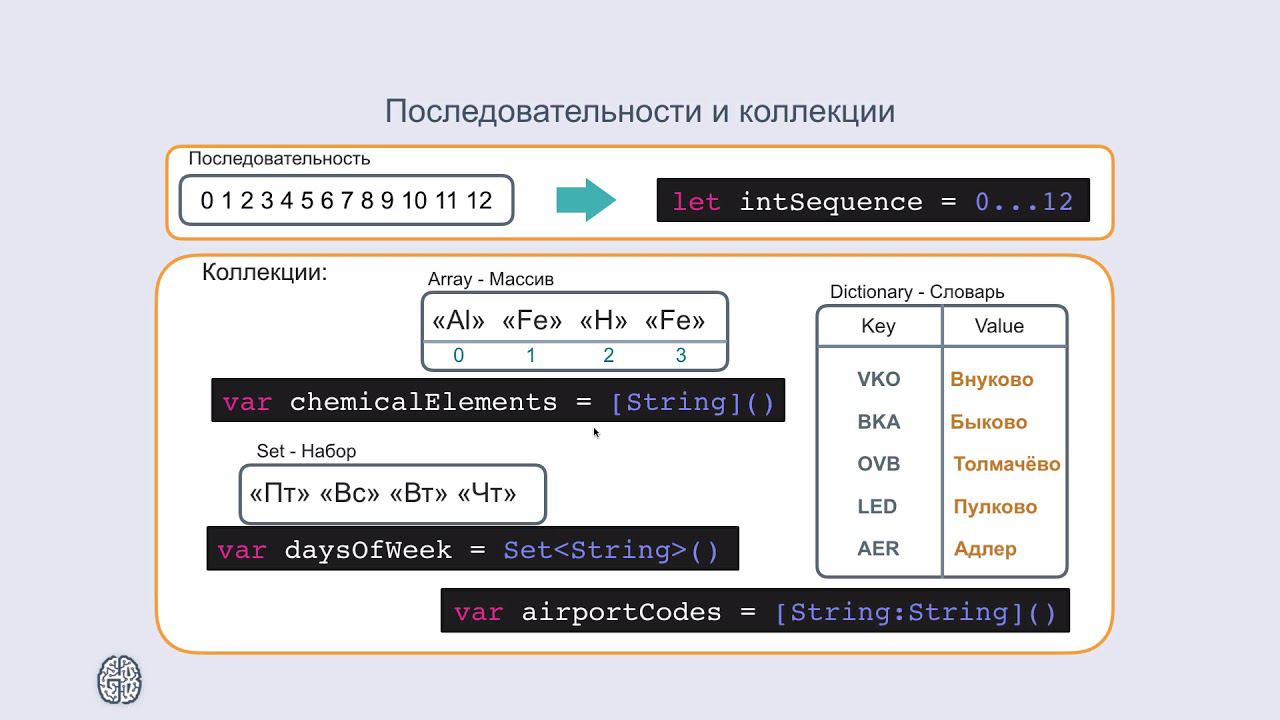Click the number sequence box 0 to 12

click(346, 200)
